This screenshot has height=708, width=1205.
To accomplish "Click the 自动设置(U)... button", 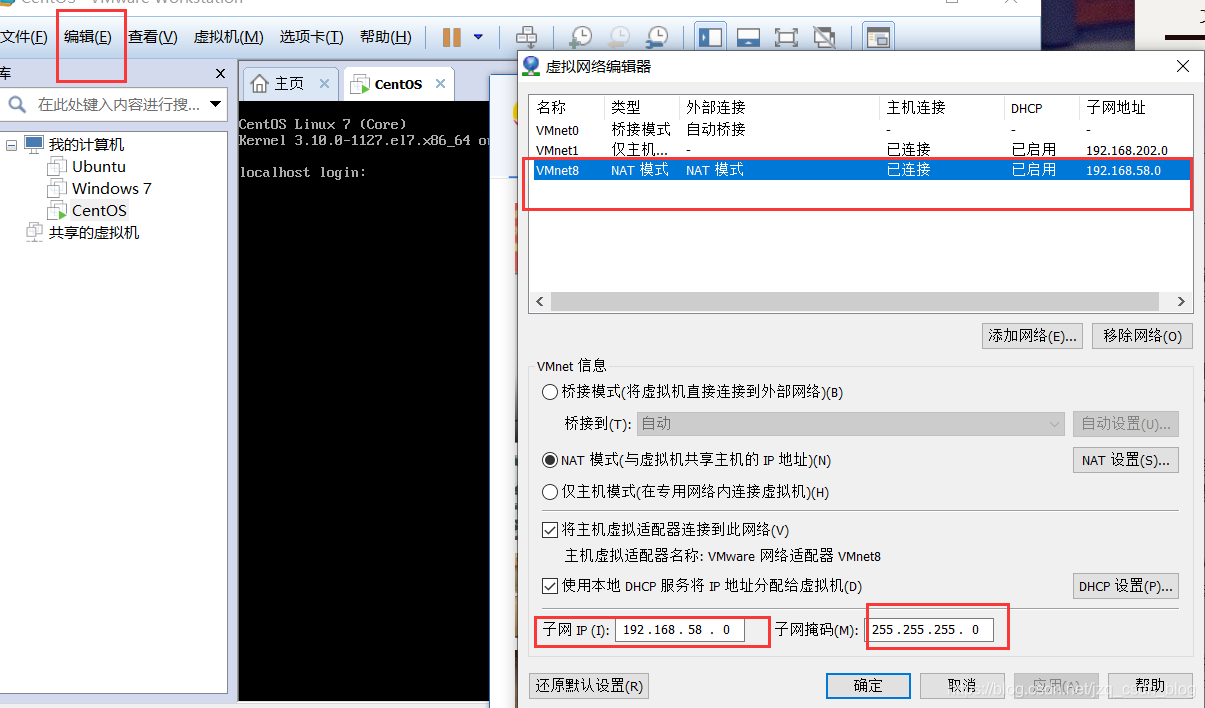I will click(x=1126, y=424).
